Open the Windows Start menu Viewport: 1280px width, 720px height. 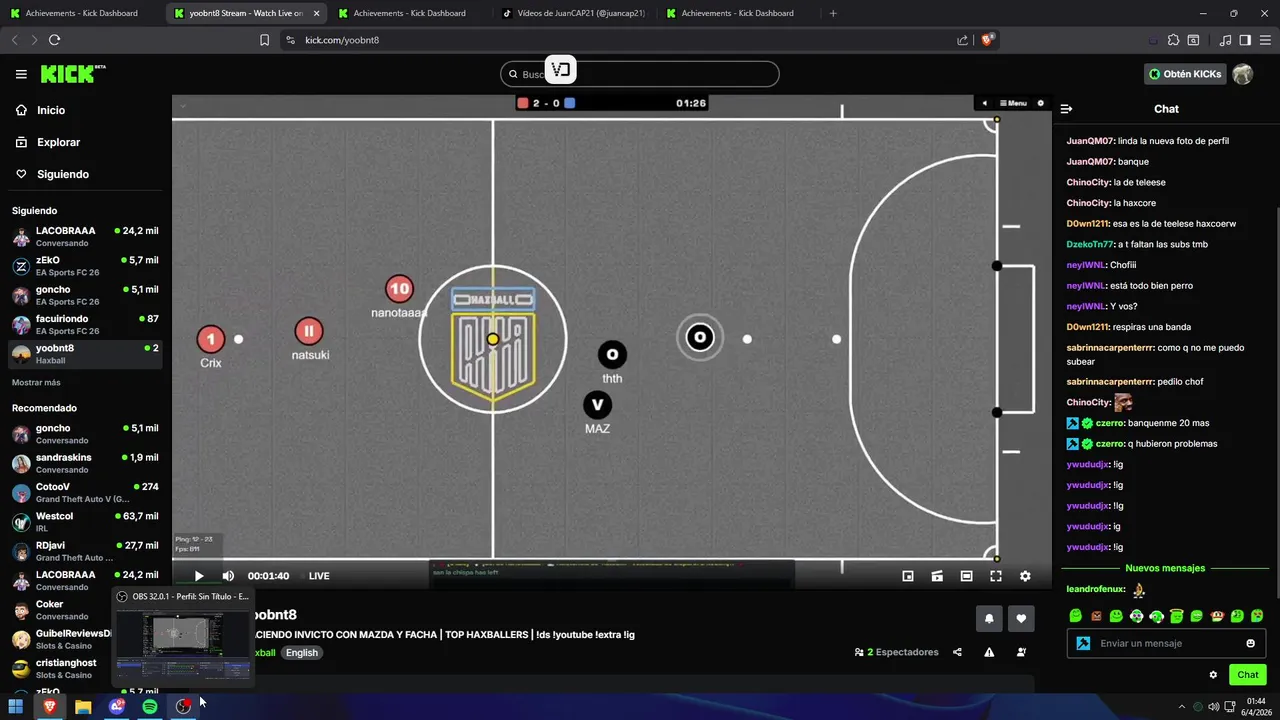click(16, 706)
